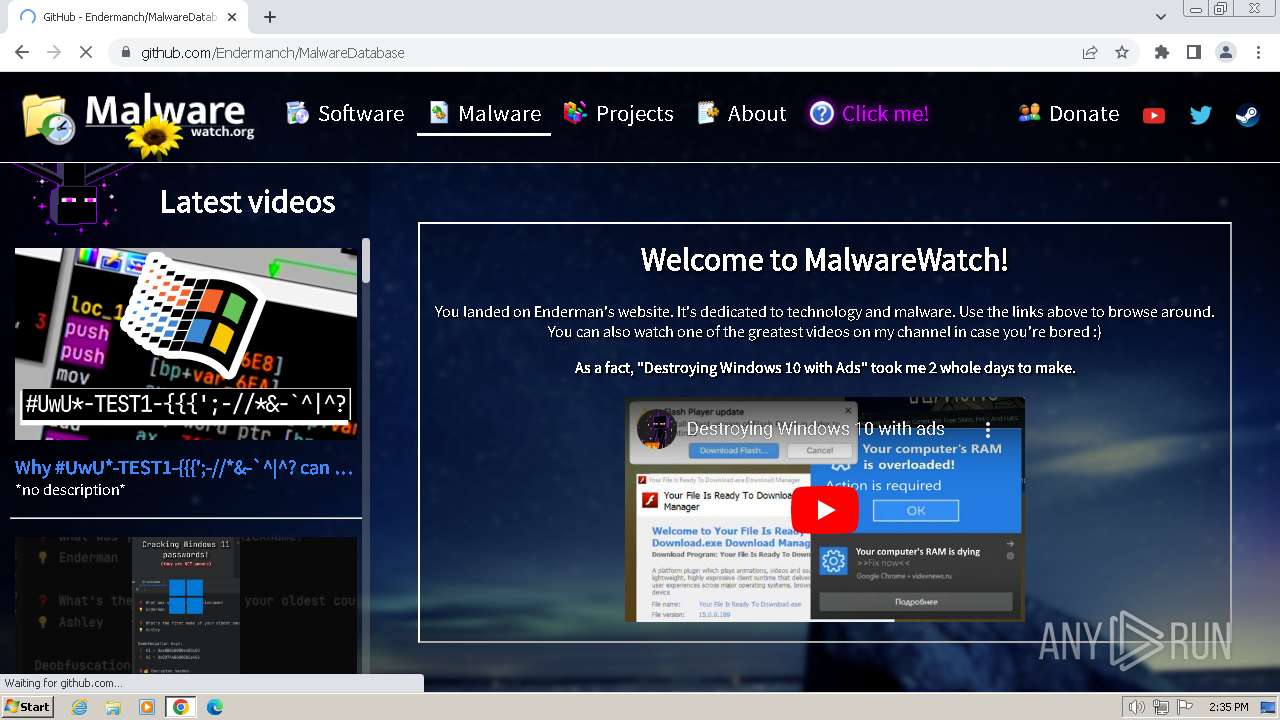Click the taskbar clock showing 2:35 PM
Screen dimensions: 1280x720
[x=1228, y=707]
